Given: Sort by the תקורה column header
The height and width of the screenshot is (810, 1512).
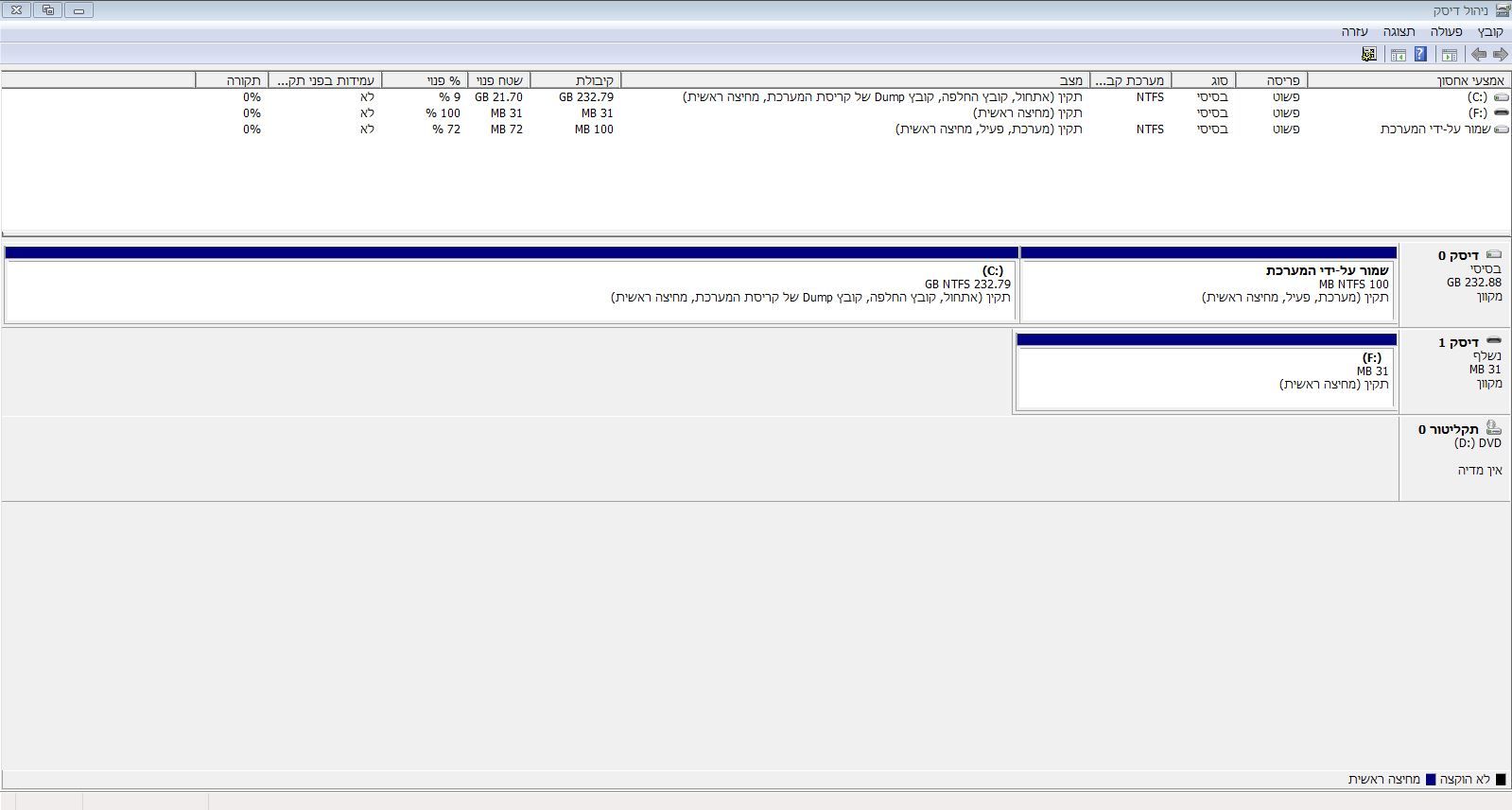Looking at the screenshot, I should (232, 80).
